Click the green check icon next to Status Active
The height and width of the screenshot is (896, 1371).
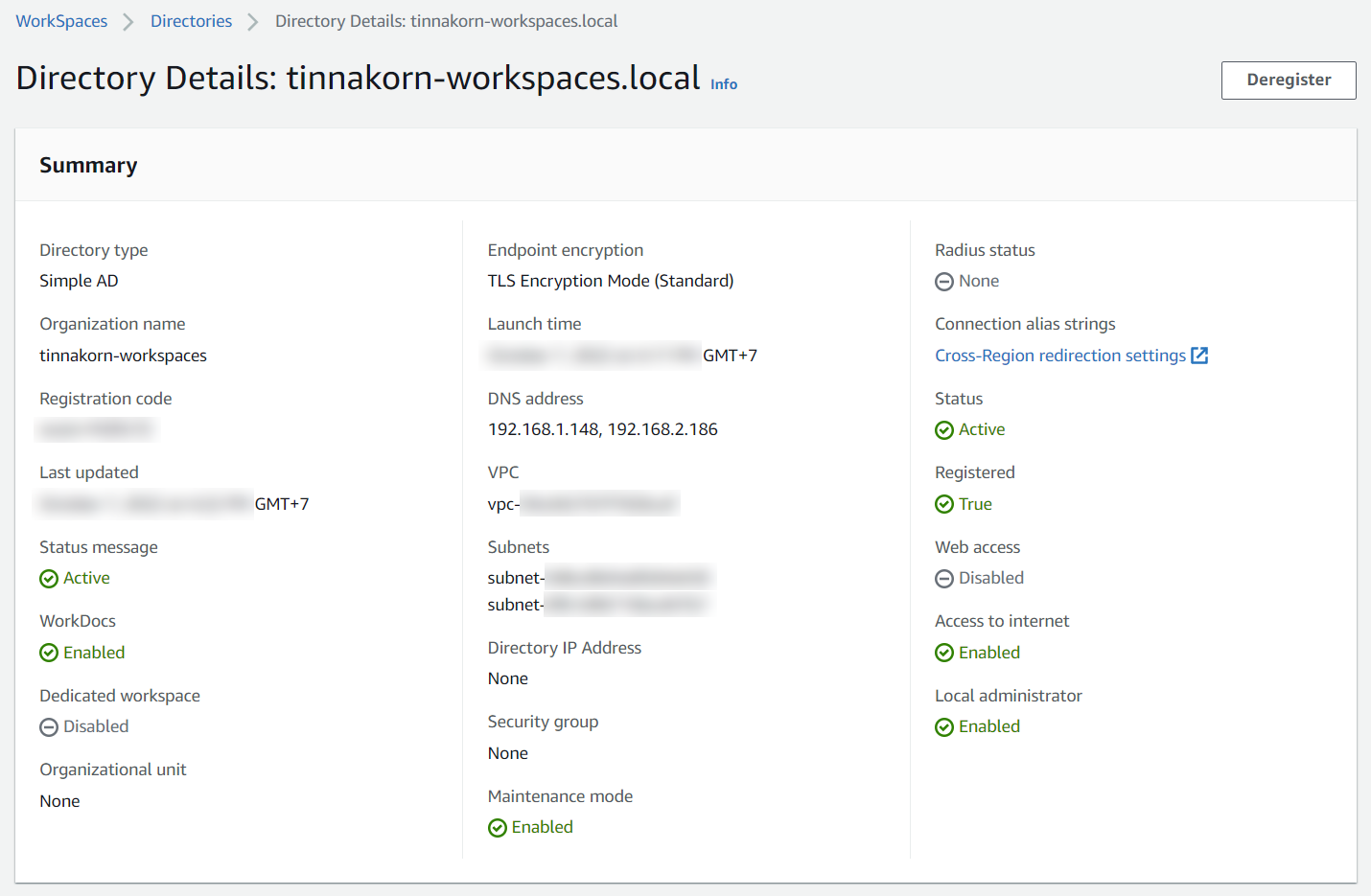(944, 430)
